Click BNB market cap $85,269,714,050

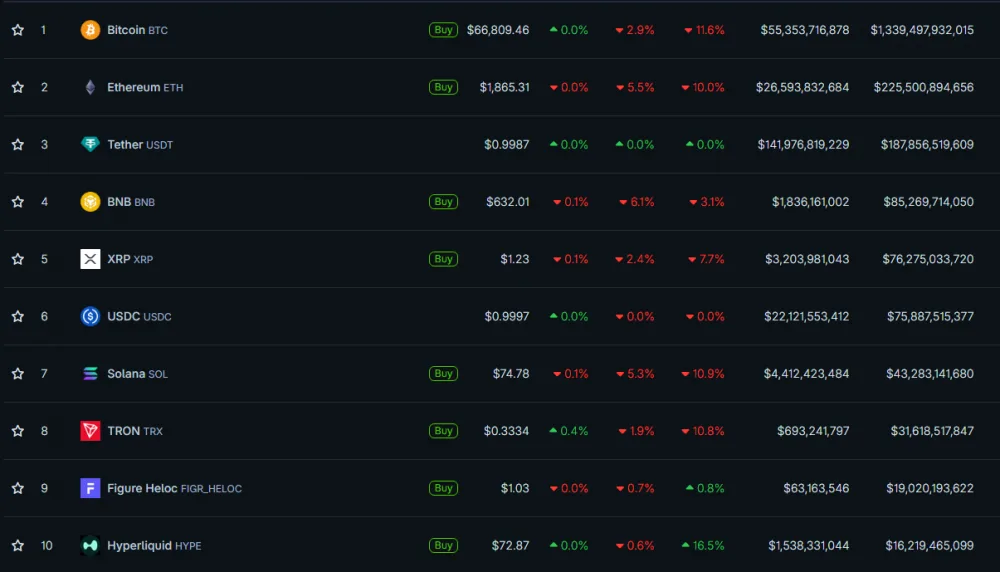929,202
